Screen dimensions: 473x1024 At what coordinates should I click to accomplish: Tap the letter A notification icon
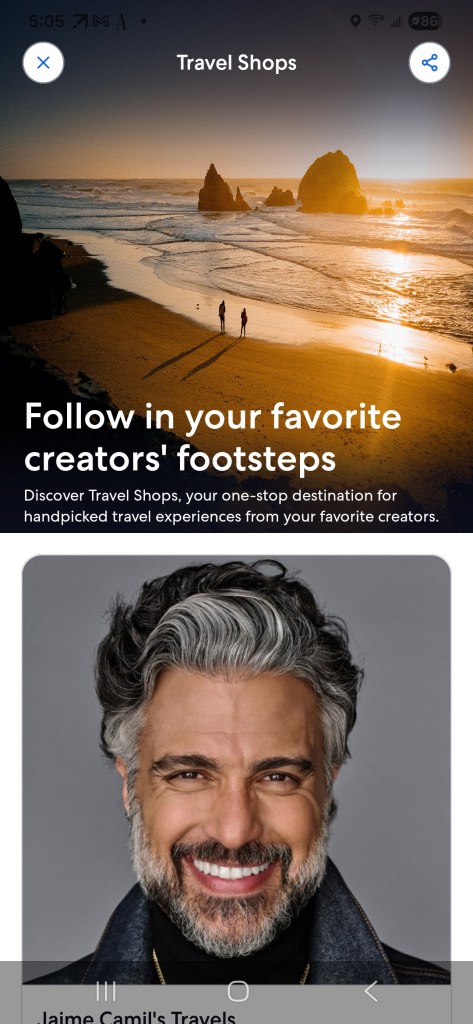(x=122, y=22)
